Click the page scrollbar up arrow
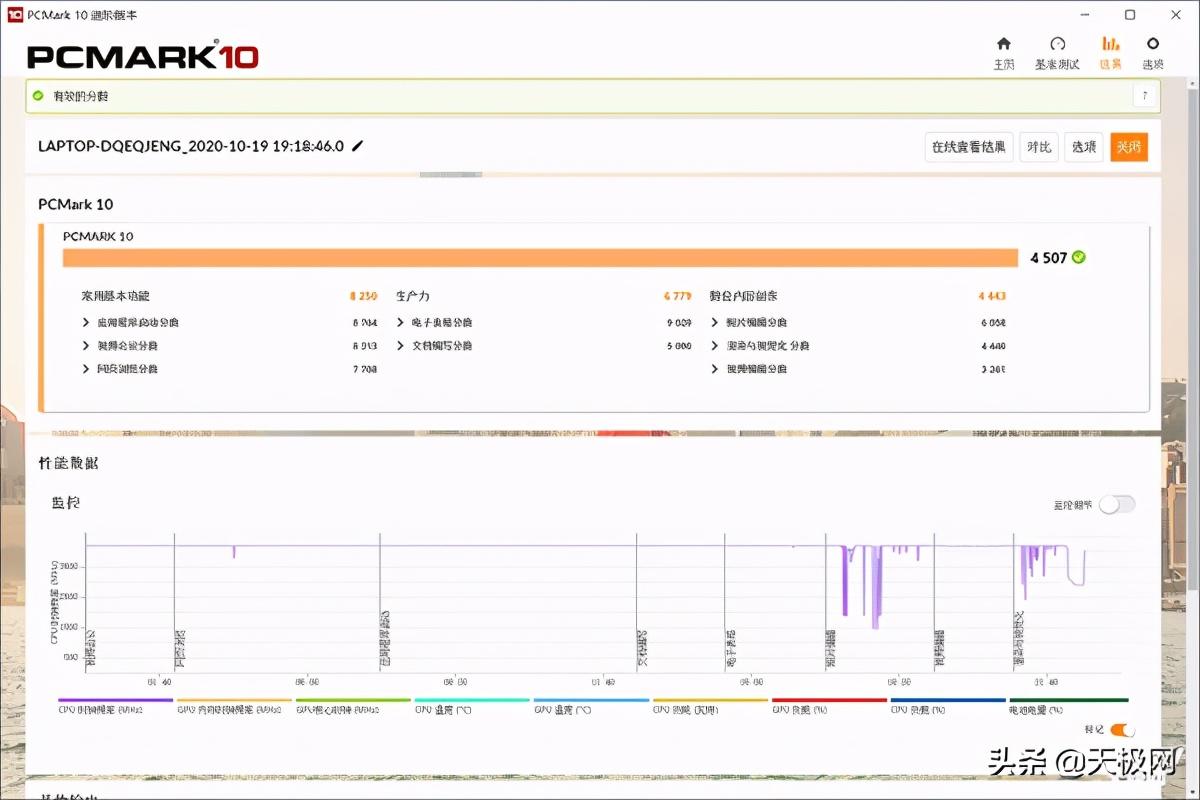The height and width of the screenshot is (800, 1200). coord(1192,84)
